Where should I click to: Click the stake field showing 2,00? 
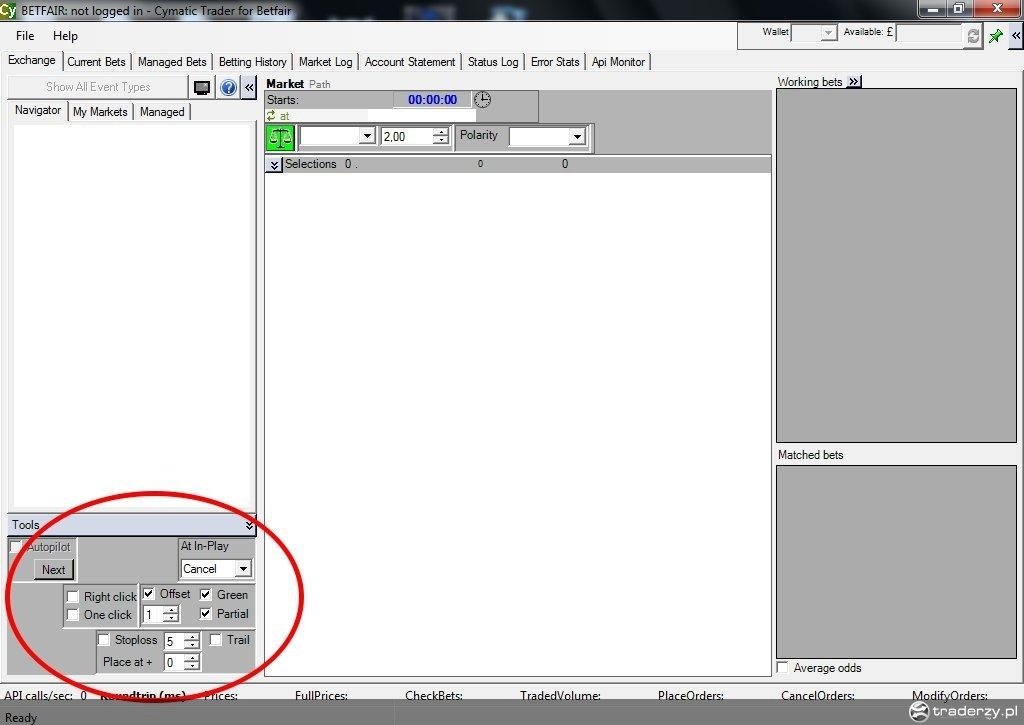click(x=407, y=137)
